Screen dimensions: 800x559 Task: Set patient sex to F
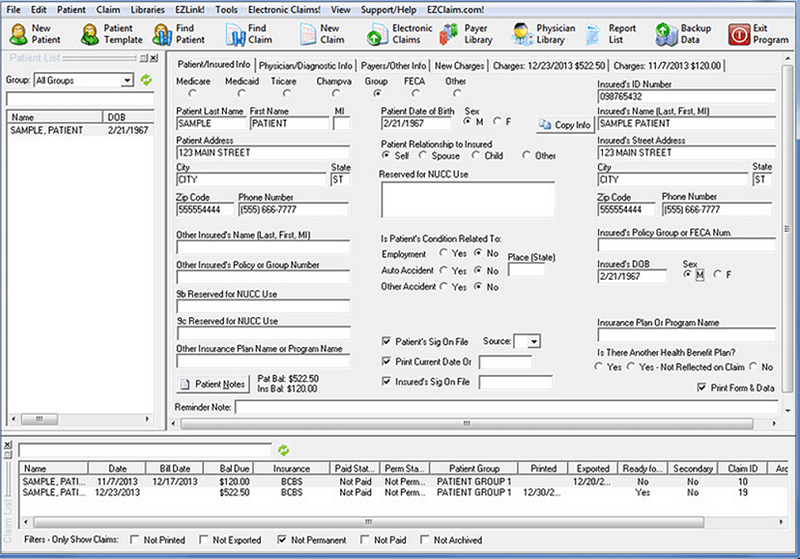(497, 121)
